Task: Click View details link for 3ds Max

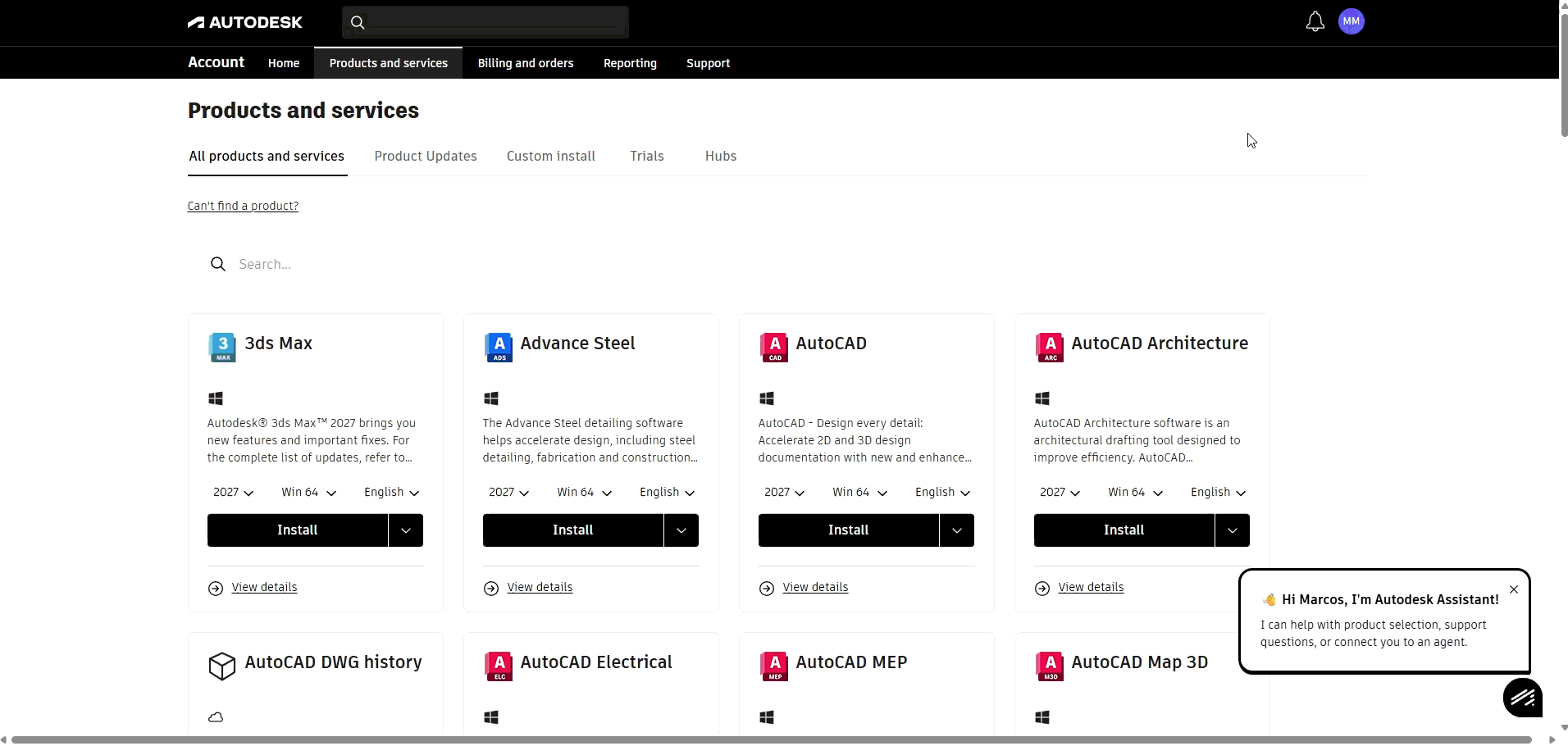Action: 264,588
